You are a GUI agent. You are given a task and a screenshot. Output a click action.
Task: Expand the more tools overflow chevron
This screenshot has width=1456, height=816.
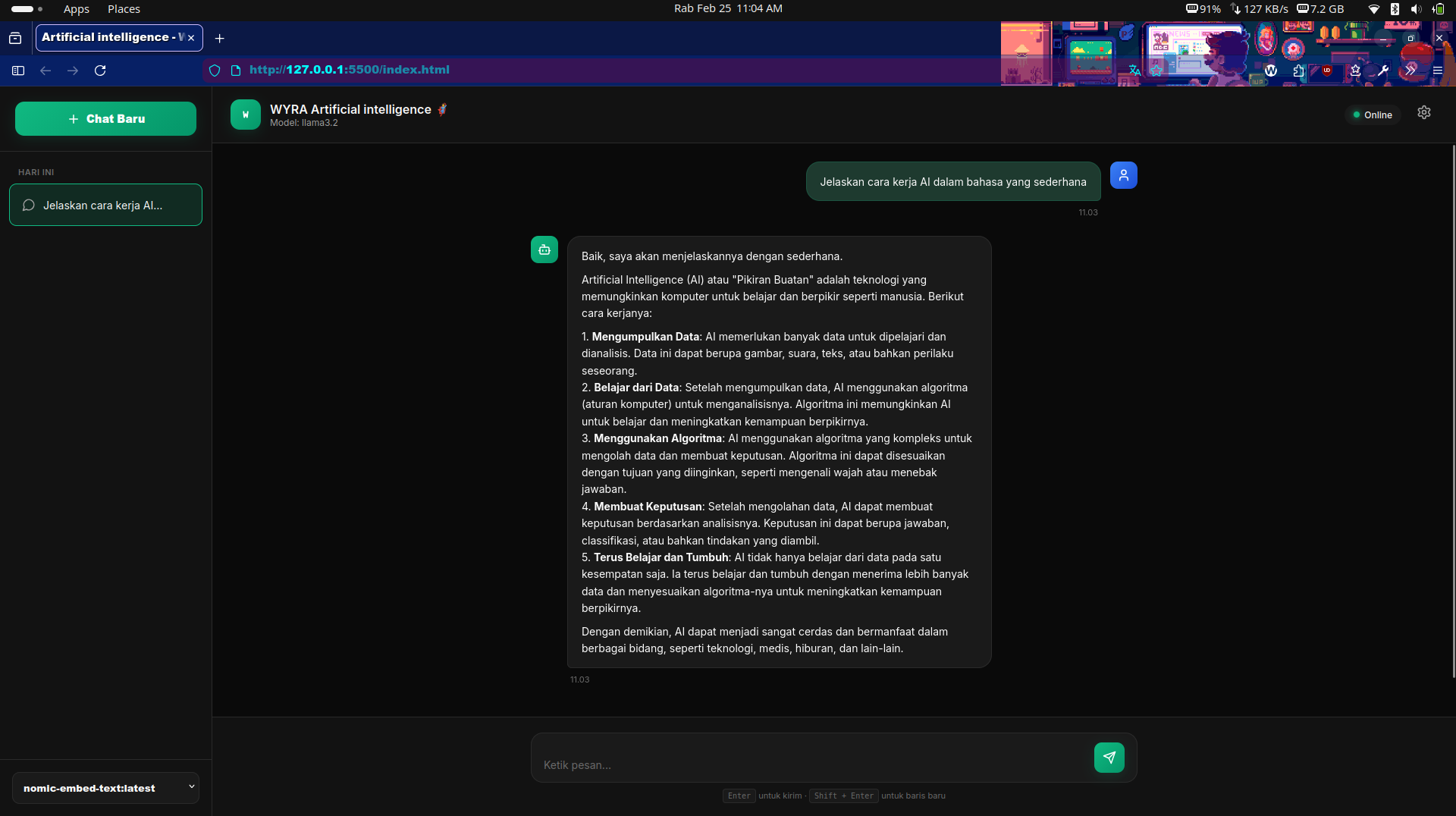1410,71
